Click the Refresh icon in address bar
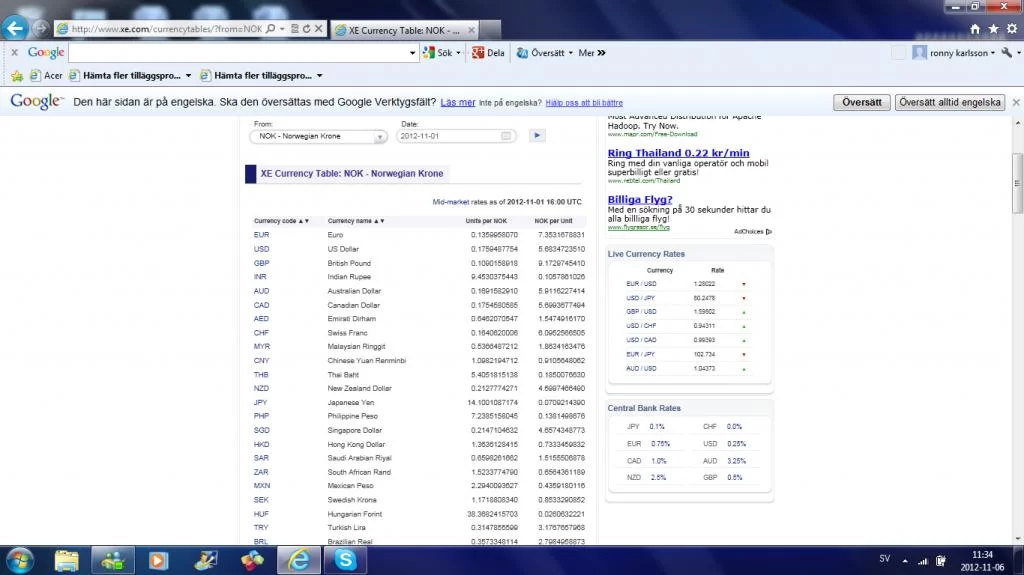 305,30
